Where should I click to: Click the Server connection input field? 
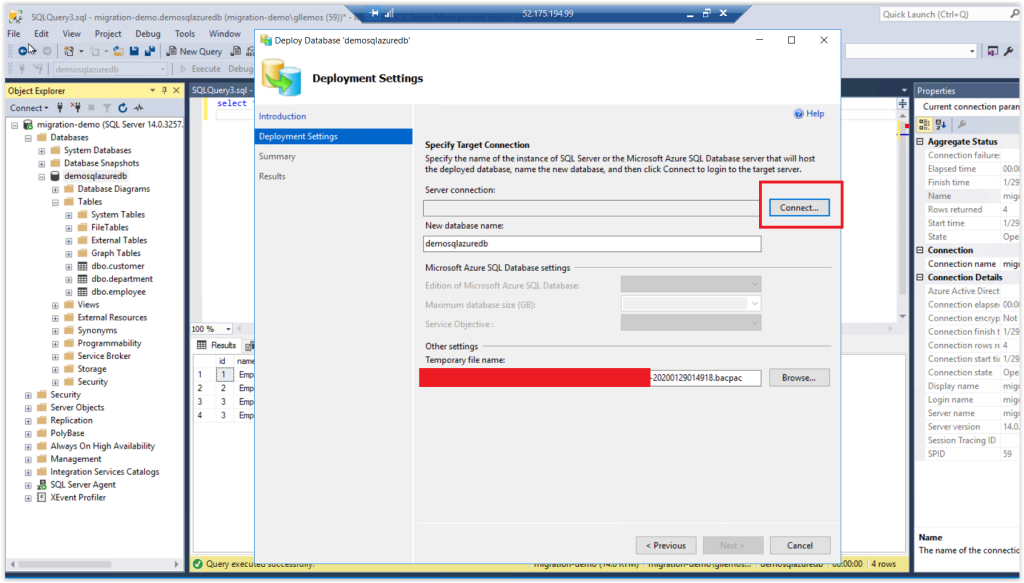coord(591,208)
